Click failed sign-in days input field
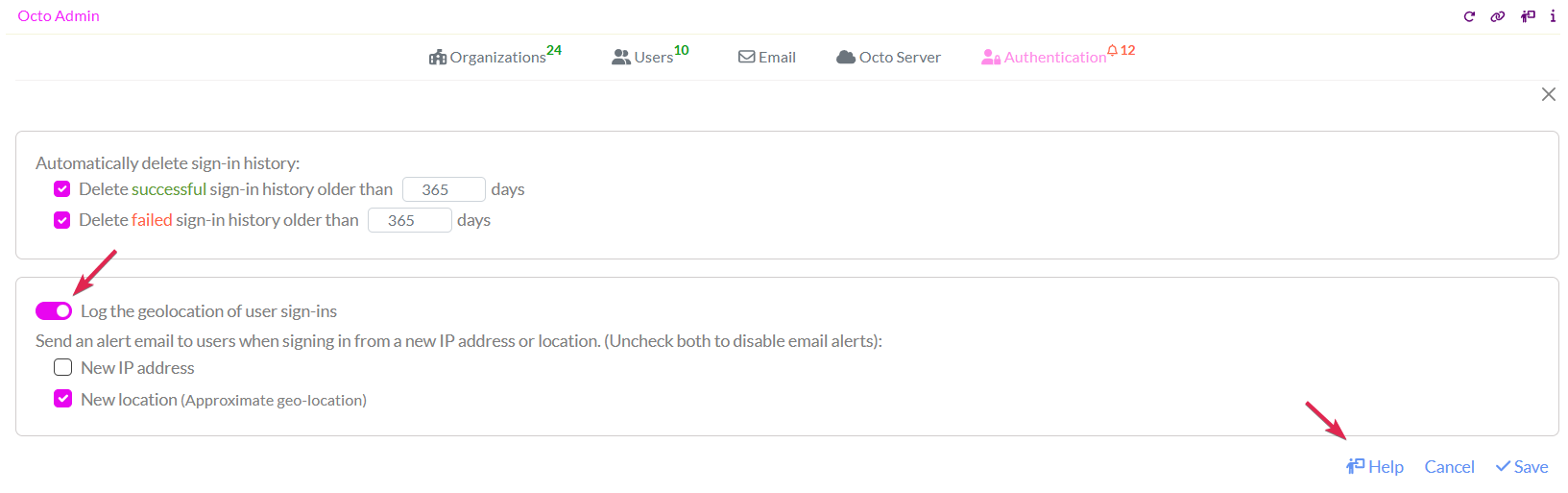Image resolution: width=1568 pixels, height=493 pixels. click(x=409, y=220)
